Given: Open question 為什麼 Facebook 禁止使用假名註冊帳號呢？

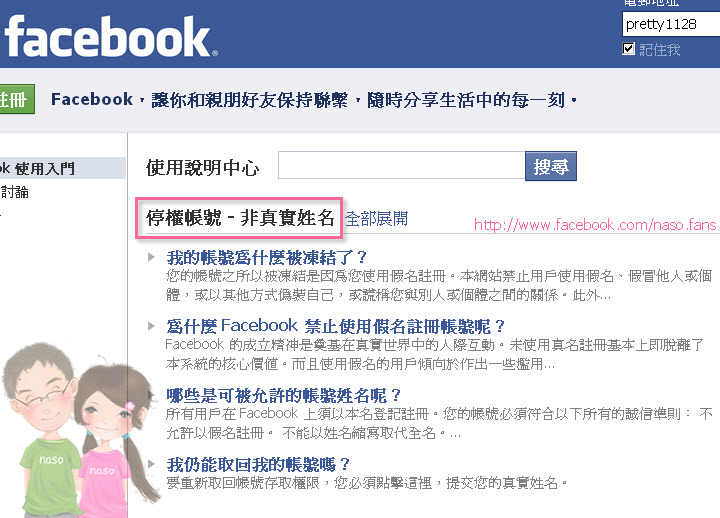Looking at the screenshot, I should coord(336,326).
